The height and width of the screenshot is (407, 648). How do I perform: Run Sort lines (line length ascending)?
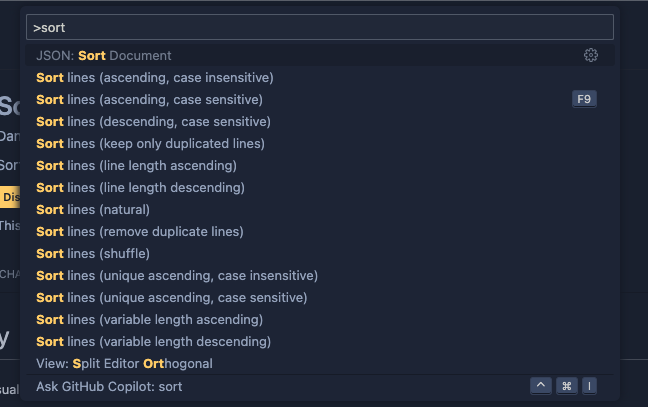point(137,165)
